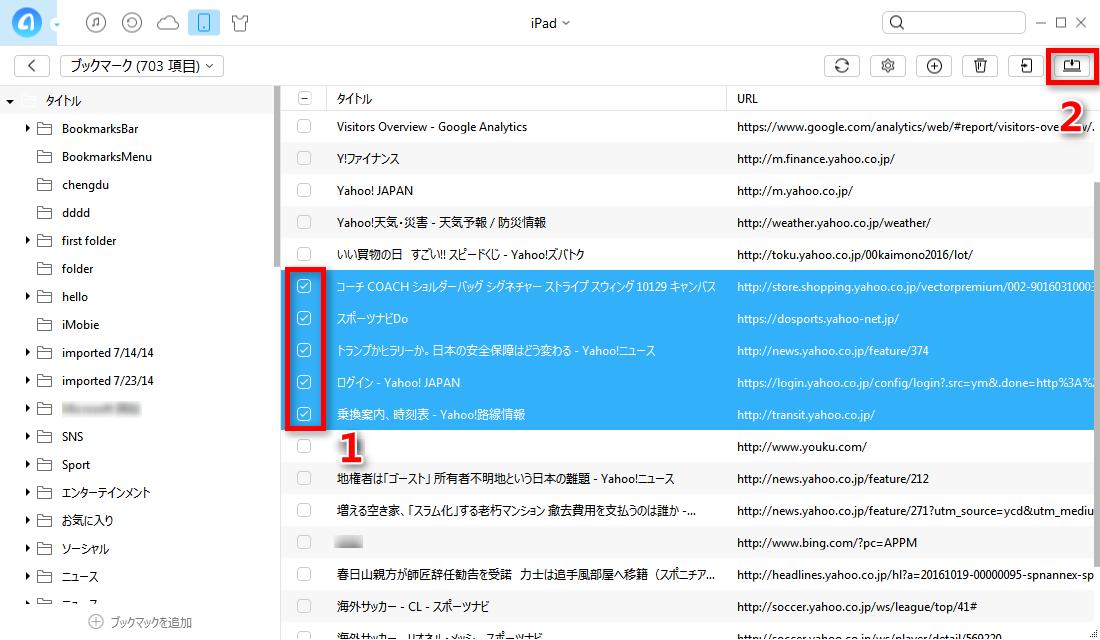Click ブックマックを追加 to add bookmark
Viewport: 1100px width, 640px height.
[151, 622]
